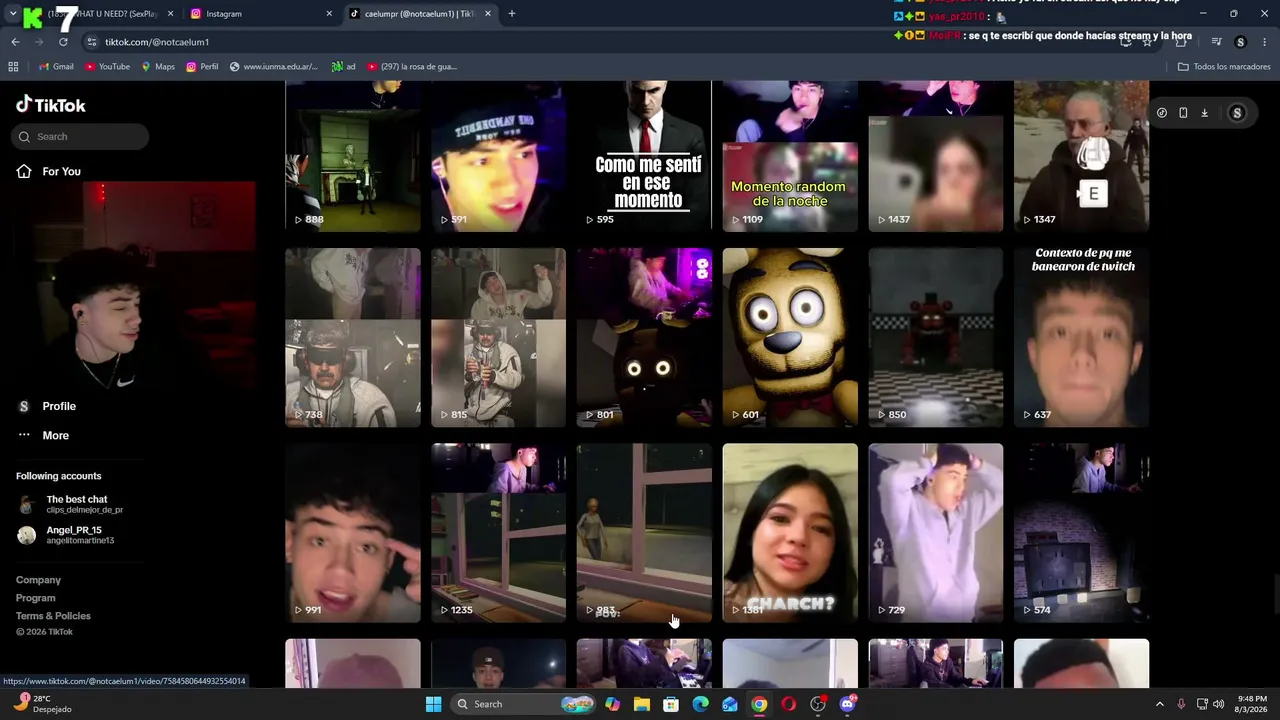Open the Maps bookmark
1280x720 pixels.
[x=158, y=67]
